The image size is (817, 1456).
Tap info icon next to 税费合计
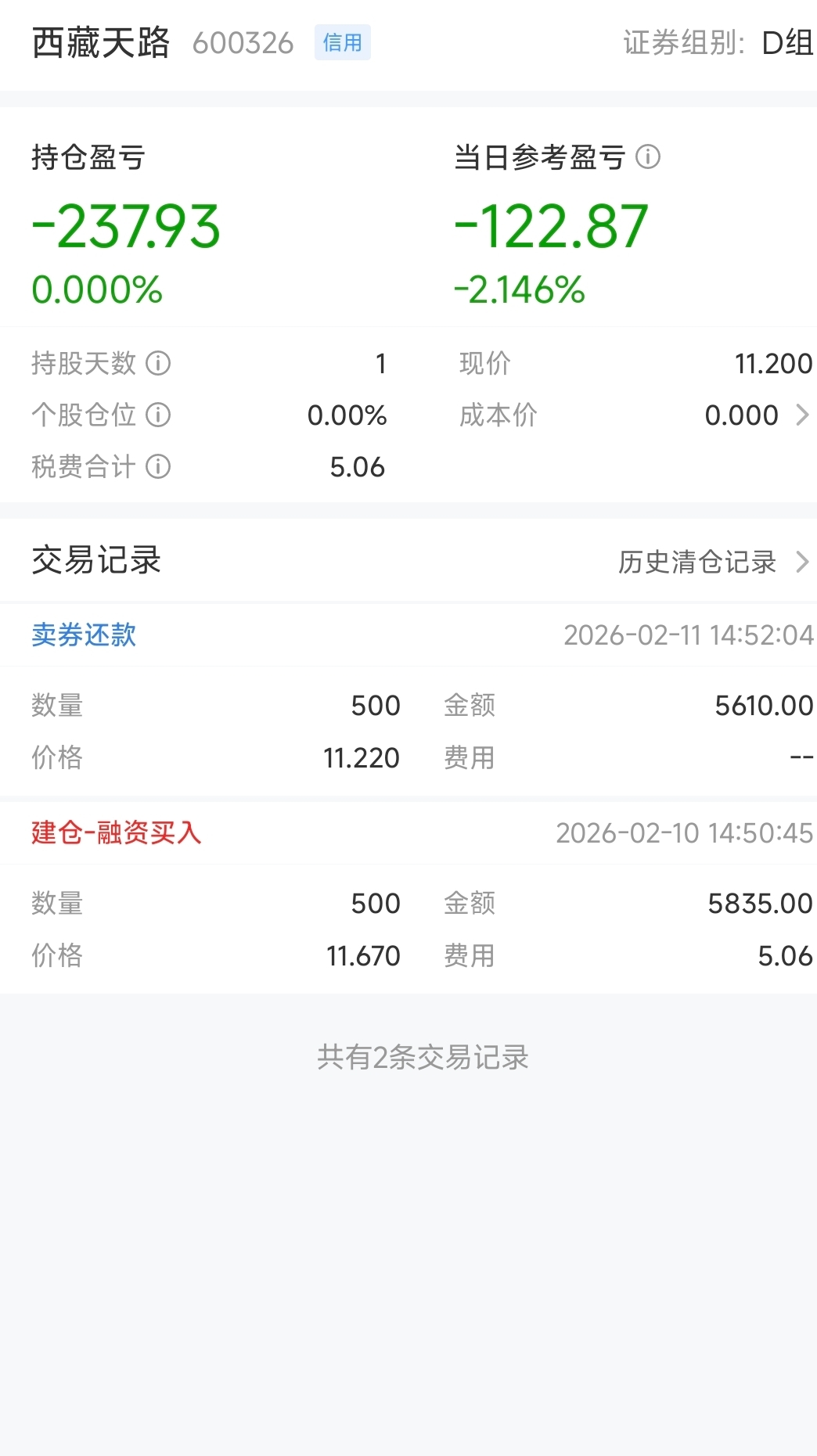pyautogui.click(x=158, y=466)
